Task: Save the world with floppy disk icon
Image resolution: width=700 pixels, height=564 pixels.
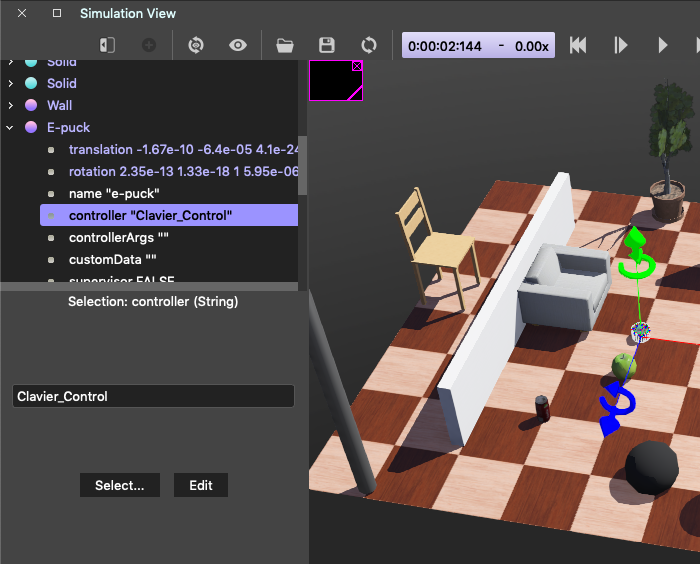Action: coord(326,45)
